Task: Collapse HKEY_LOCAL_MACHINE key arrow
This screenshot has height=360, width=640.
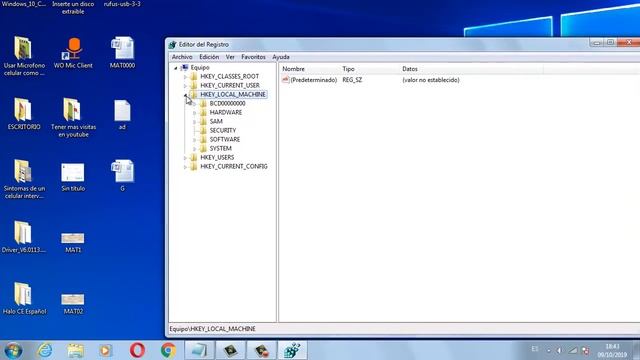Action: click(x=185, y=95)
